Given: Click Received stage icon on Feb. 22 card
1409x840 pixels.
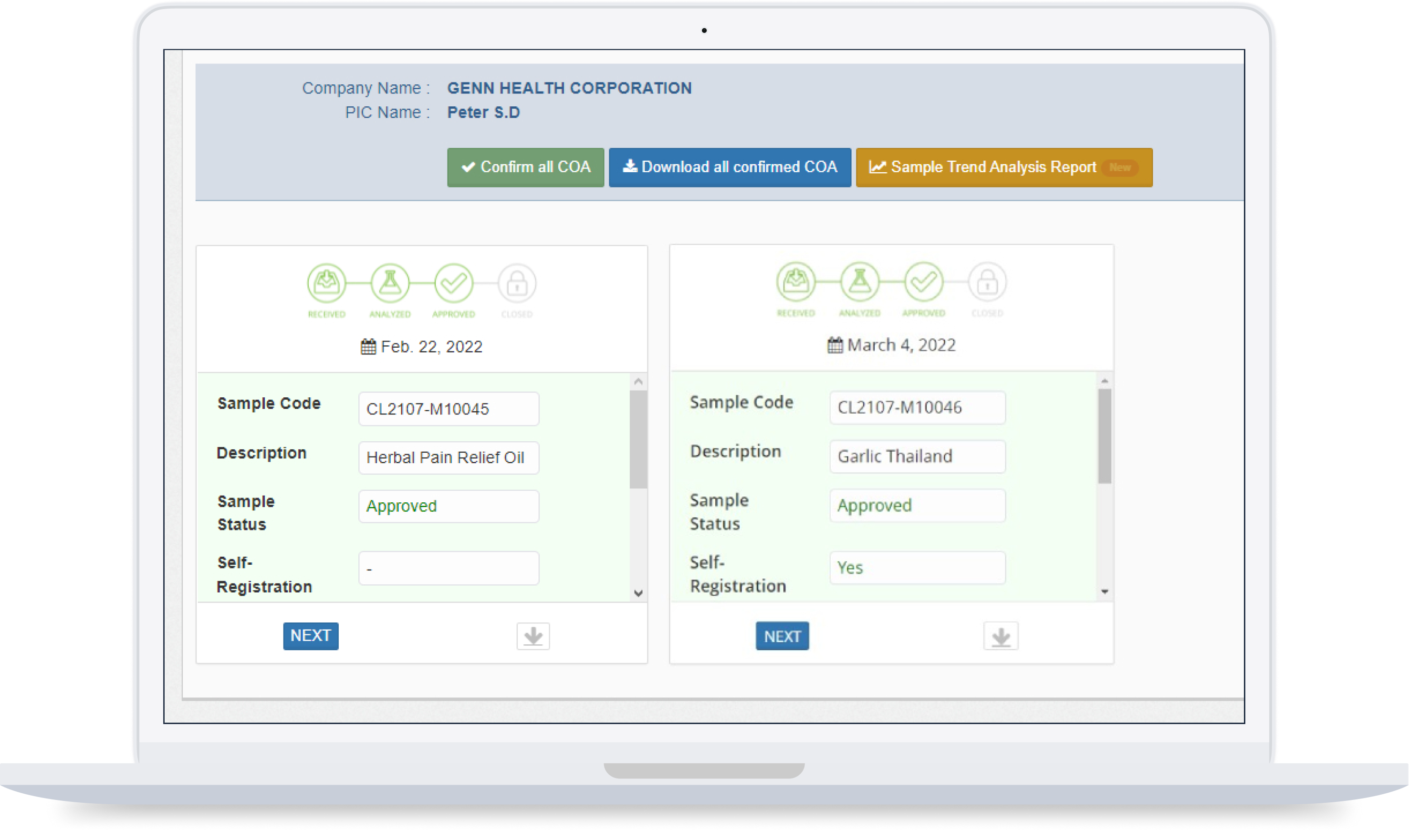Looking at the screenshot, I should coord(327,283).
